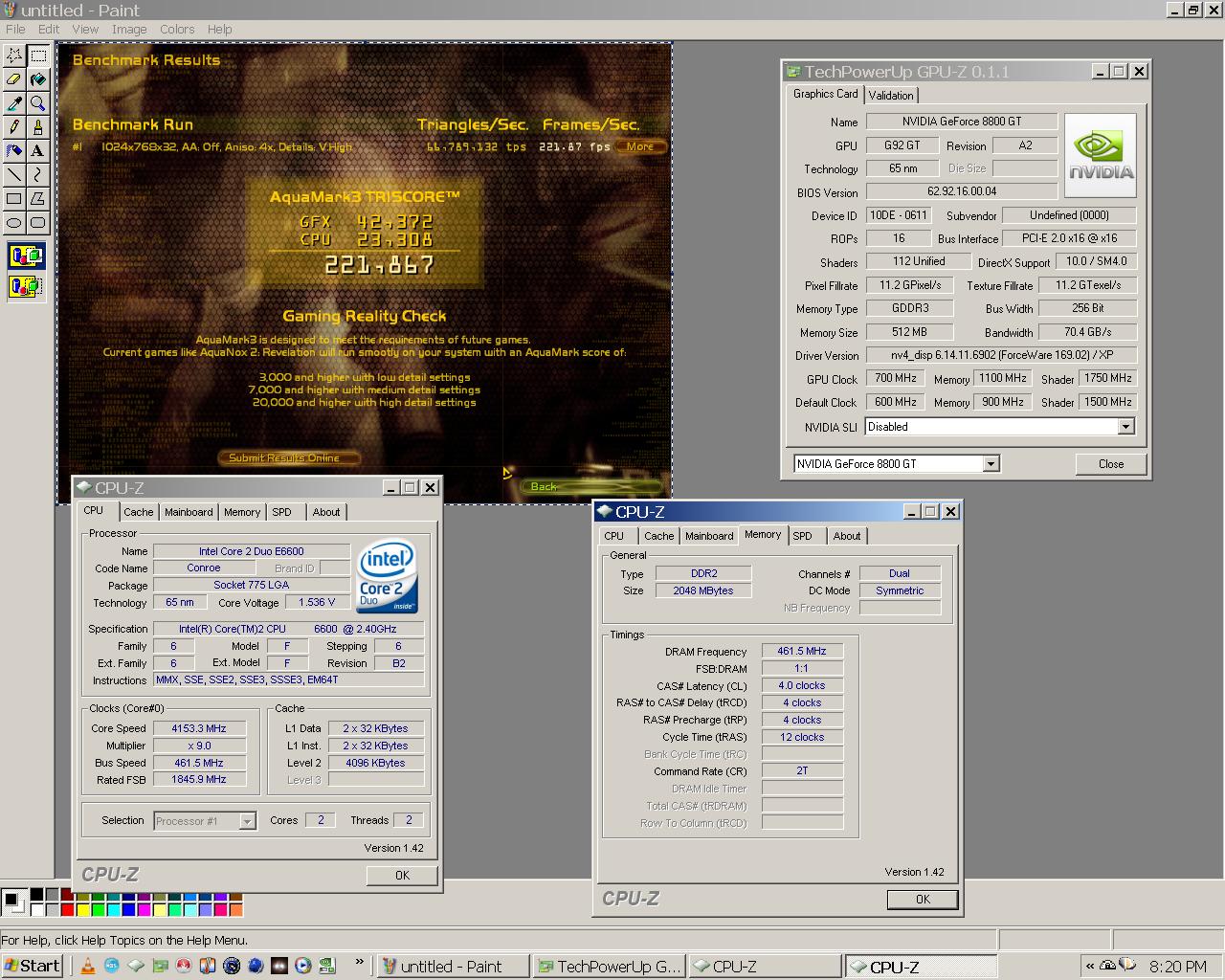Select the Polygon shape tool
The image size is (1225, 980).
tap(38, 198)
